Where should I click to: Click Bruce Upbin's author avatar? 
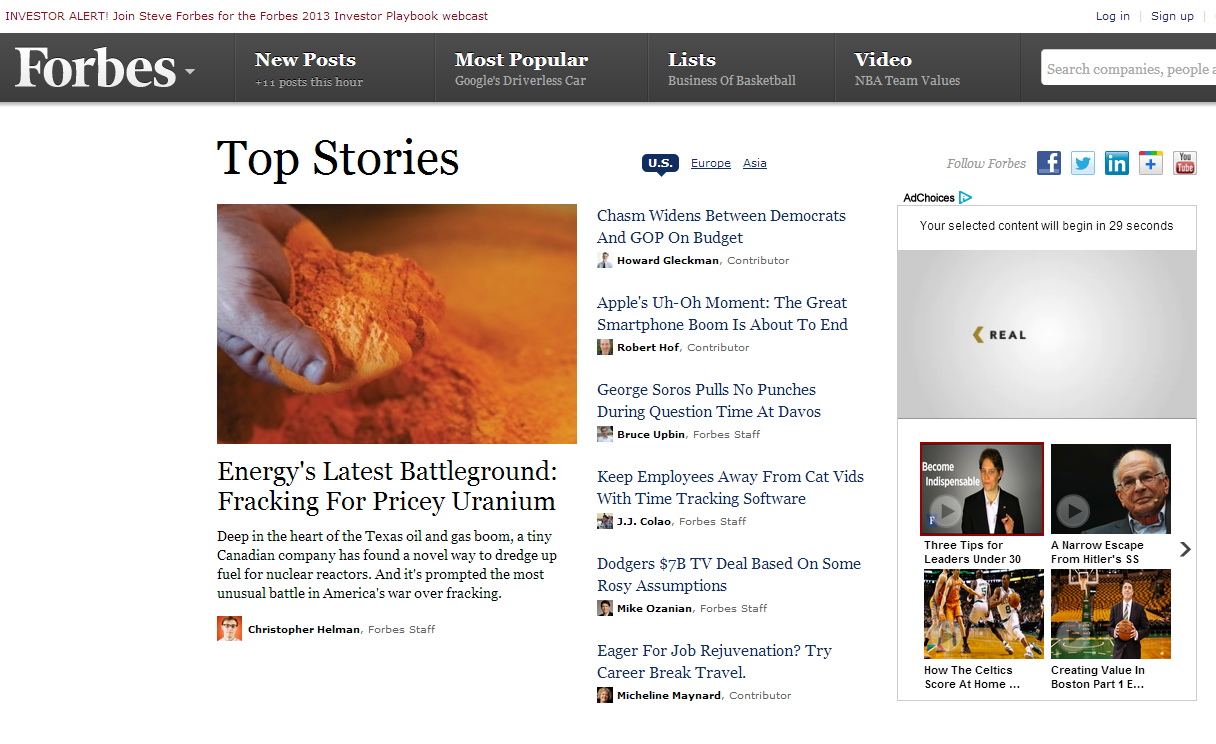[605, 434]
